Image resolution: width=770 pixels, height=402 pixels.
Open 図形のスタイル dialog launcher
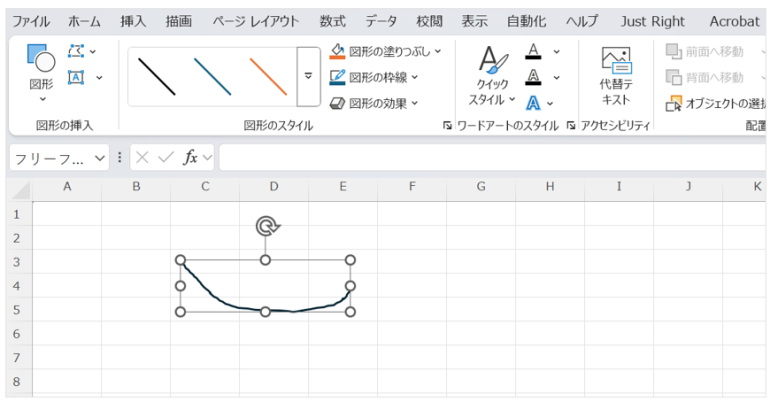click(447, 126)
